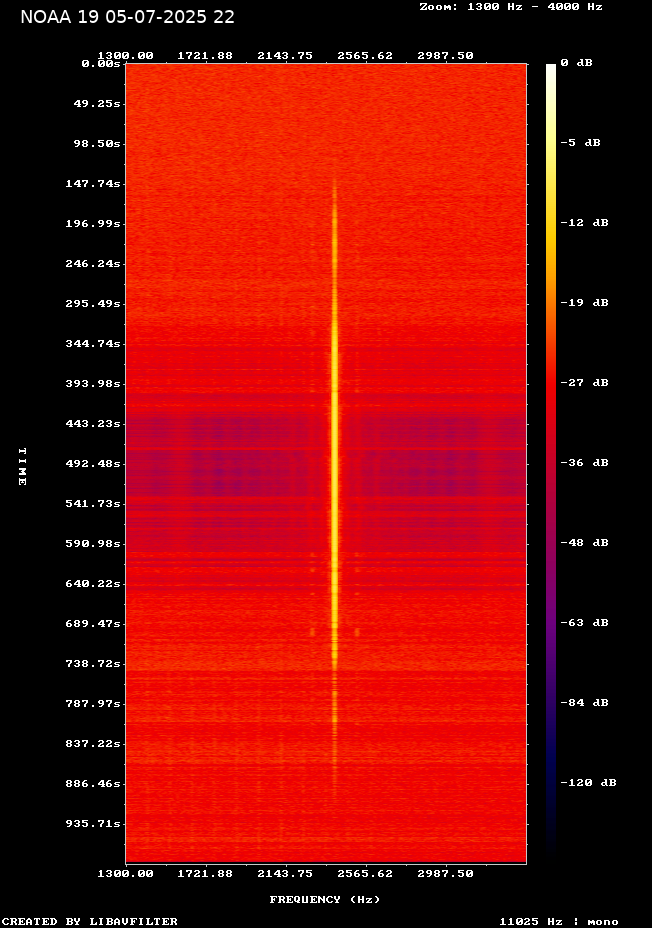Click the 11025 Hz : mono label
This screenshot has height=928, width=652.
coord(558,921)
